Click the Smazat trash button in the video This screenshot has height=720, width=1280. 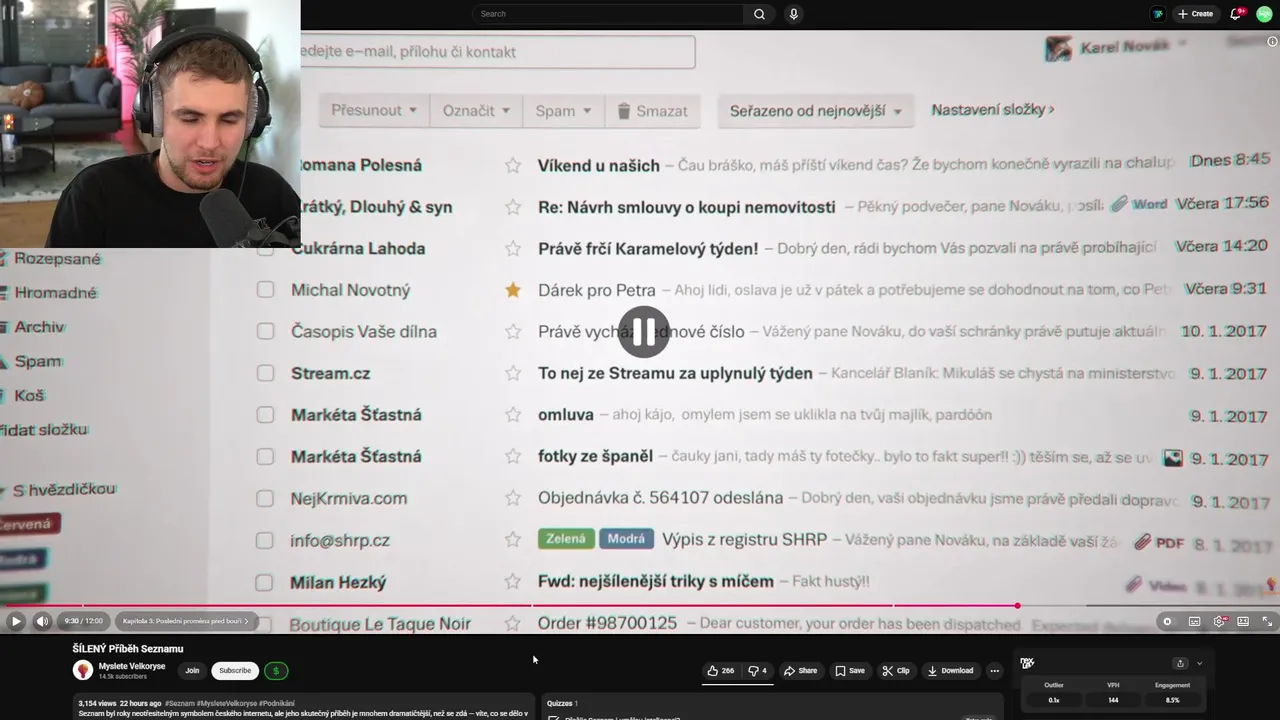click(x=652, y=111)
